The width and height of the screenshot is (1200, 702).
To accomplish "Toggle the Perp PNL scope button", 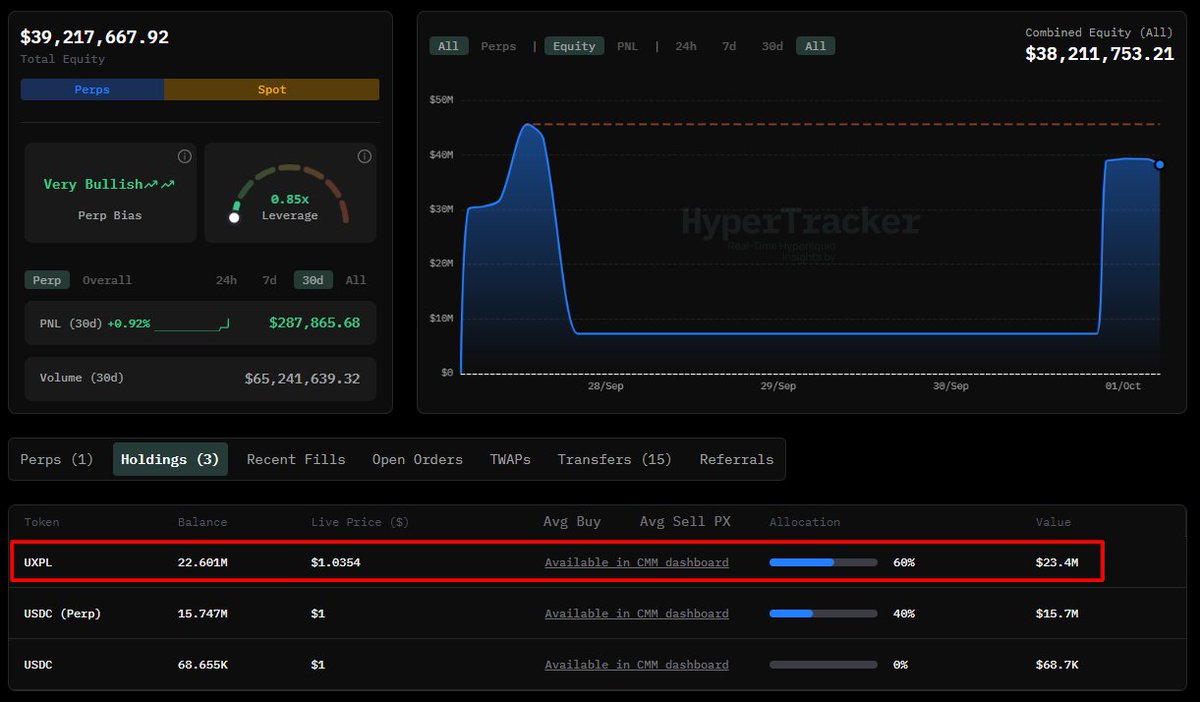I will [x=47, y=280].
